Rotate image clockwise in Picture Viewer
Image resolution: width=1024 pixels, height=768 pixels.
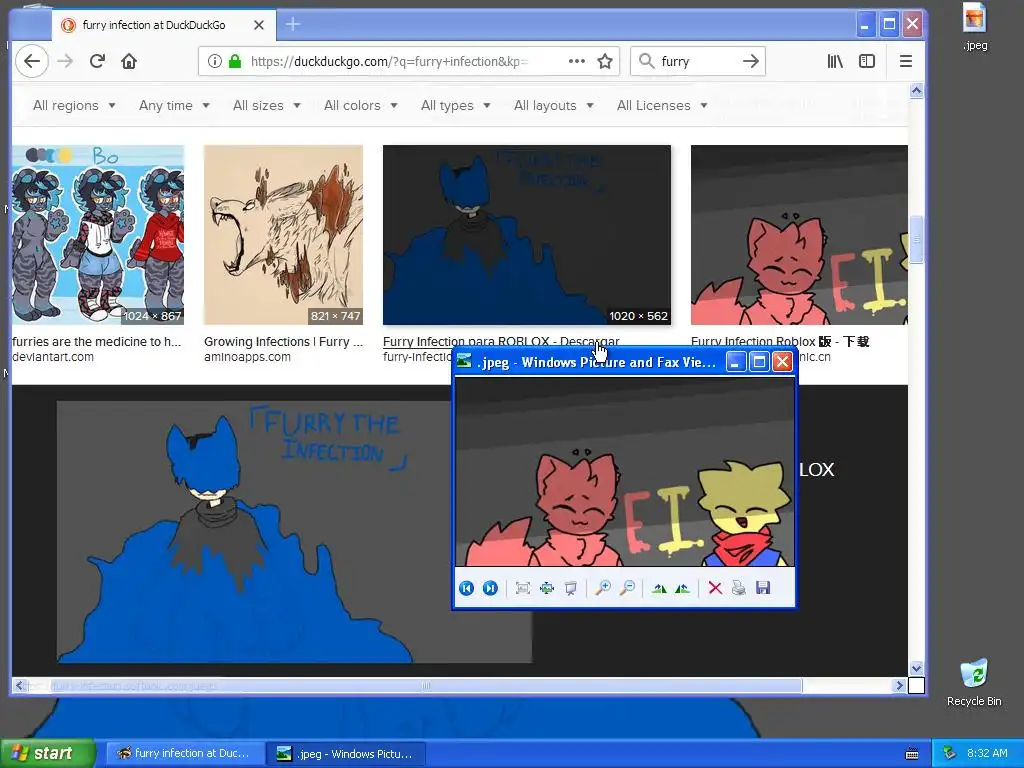click(x=659, y=588)
